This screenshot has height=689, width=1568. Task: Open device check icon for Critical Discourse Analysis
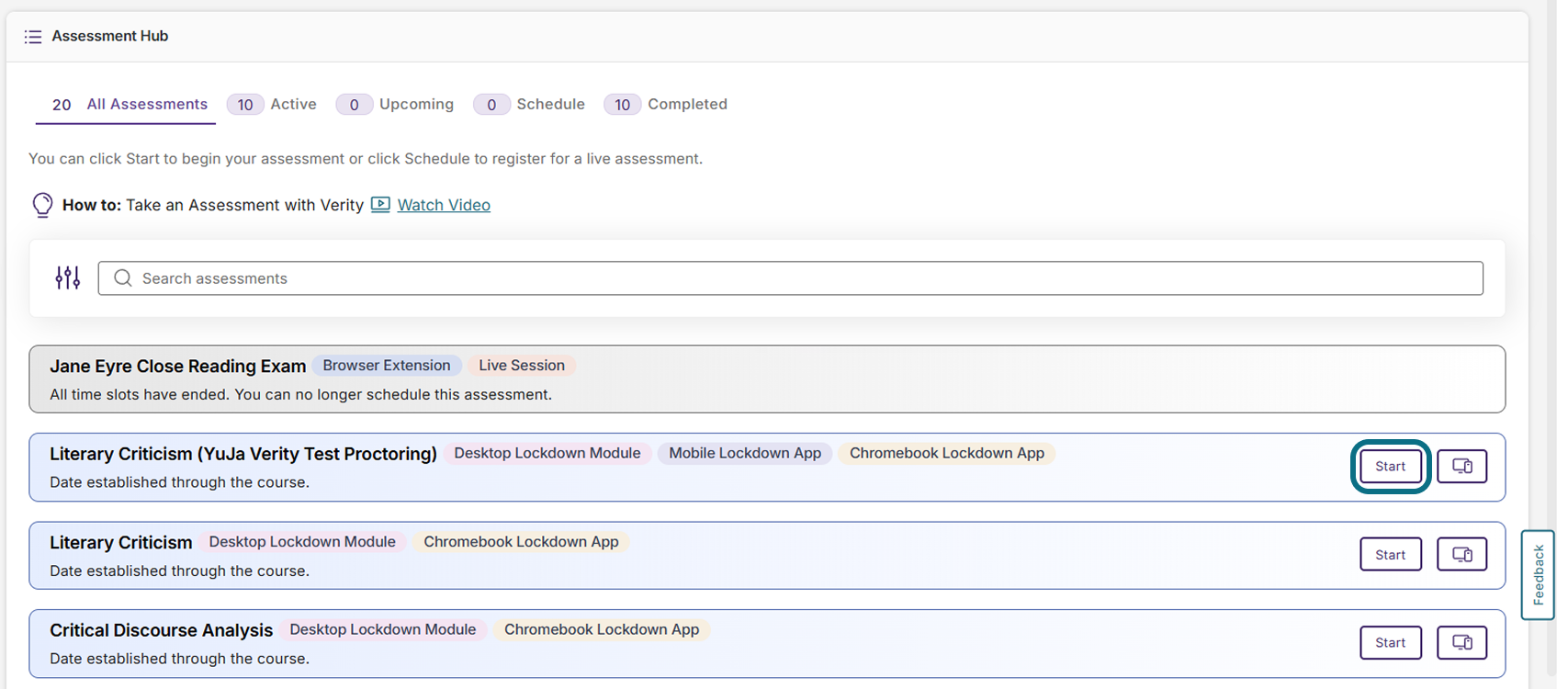tap(1461, 642)
